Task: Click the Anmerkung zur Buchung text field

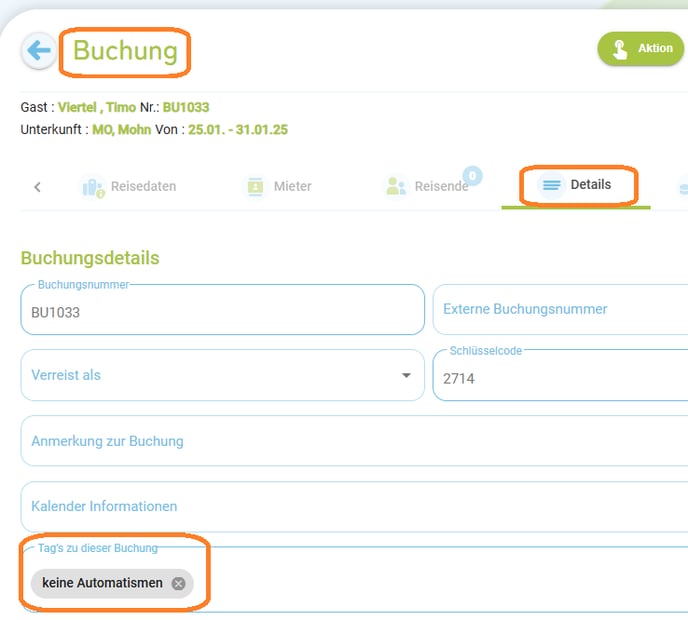Action: coord(354,441)
